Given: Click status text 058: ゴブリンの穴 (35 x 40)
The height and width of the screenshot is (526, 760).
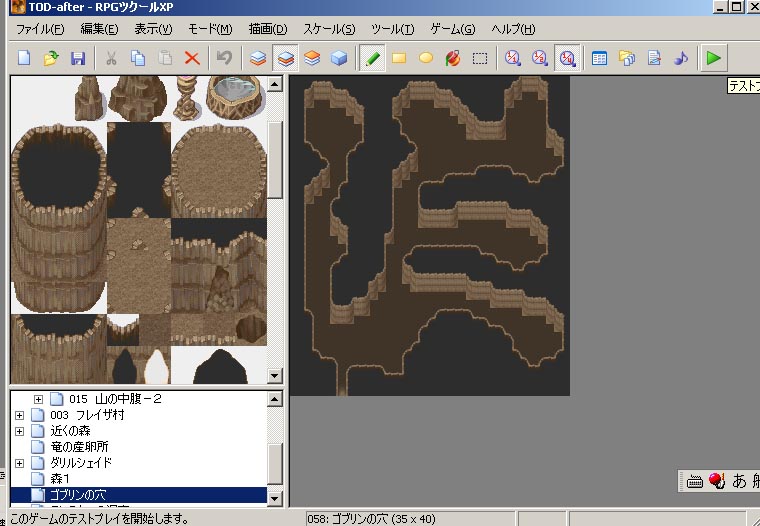Looking at the screenshot, I should pos(371,519).
